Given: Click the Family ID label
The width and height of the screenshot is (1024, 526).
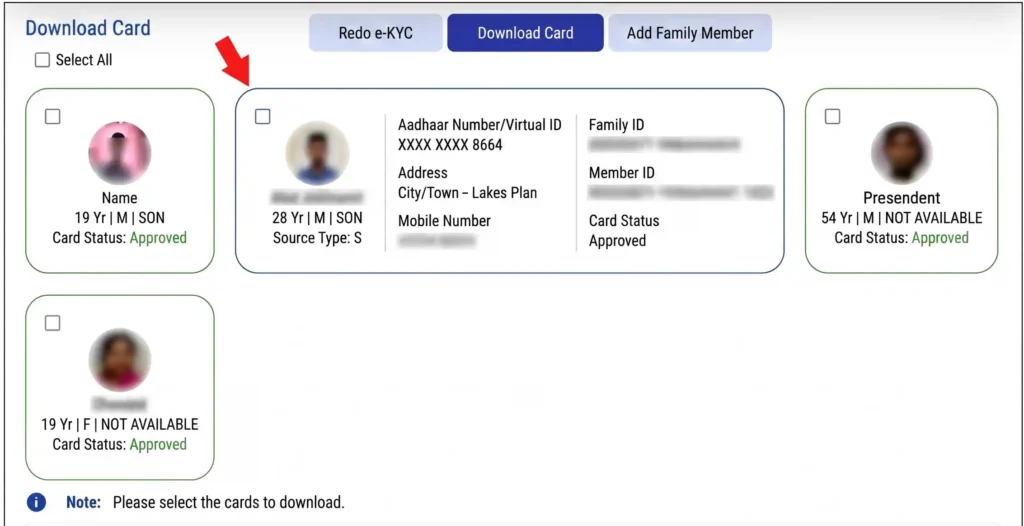Looking at the screenshot, I should tap(616, 124).
